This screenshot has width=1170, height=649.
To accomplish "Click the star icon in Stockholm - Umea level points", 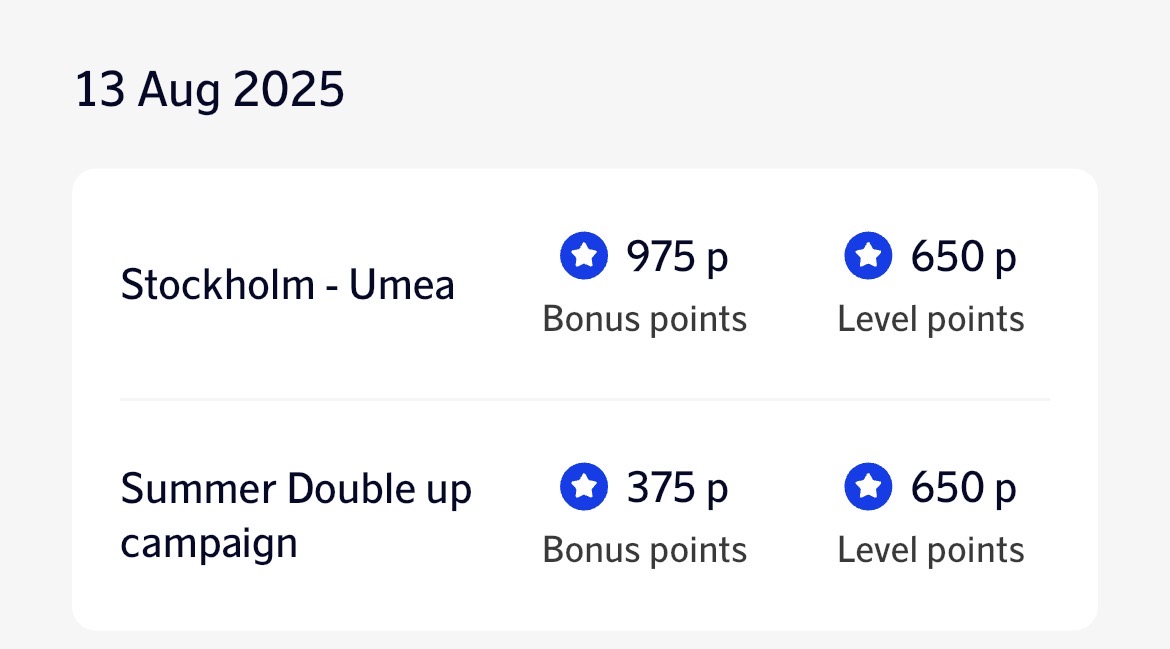I will point(868,257).
